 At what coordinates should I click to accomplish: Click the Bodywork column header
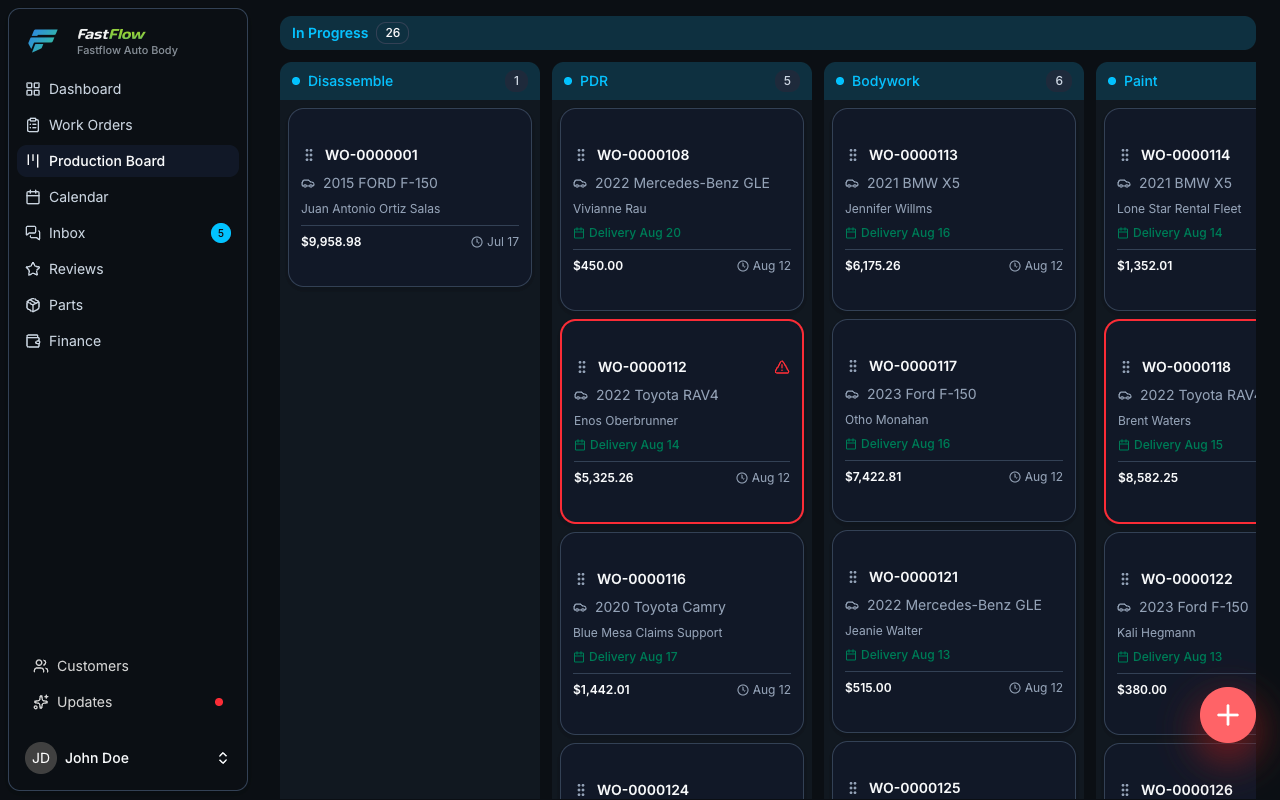(x=954, y=81)
